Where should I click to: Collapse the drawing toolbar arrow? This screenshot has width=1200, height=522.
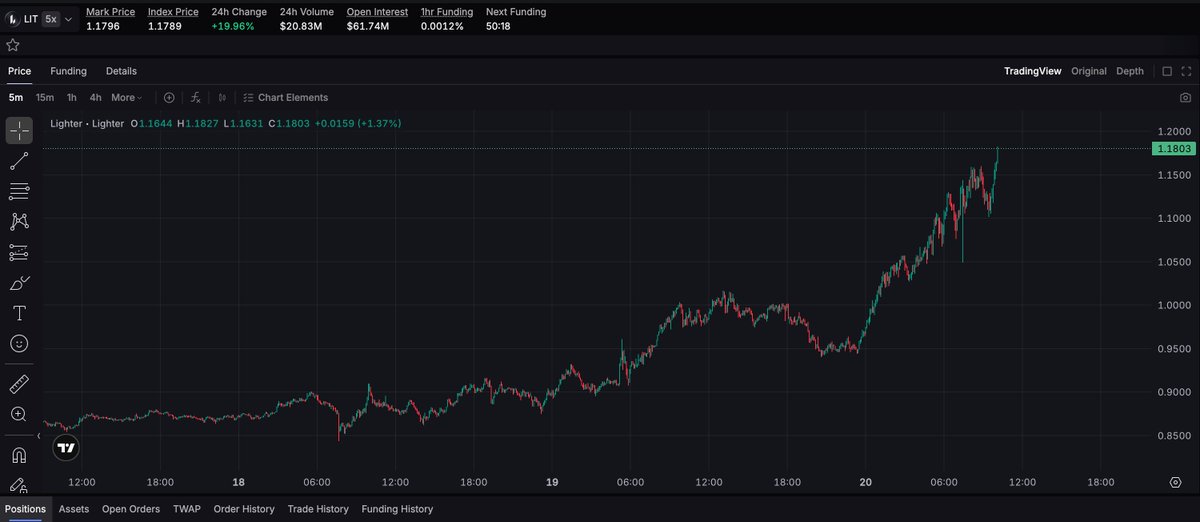[x=40, y=437]
